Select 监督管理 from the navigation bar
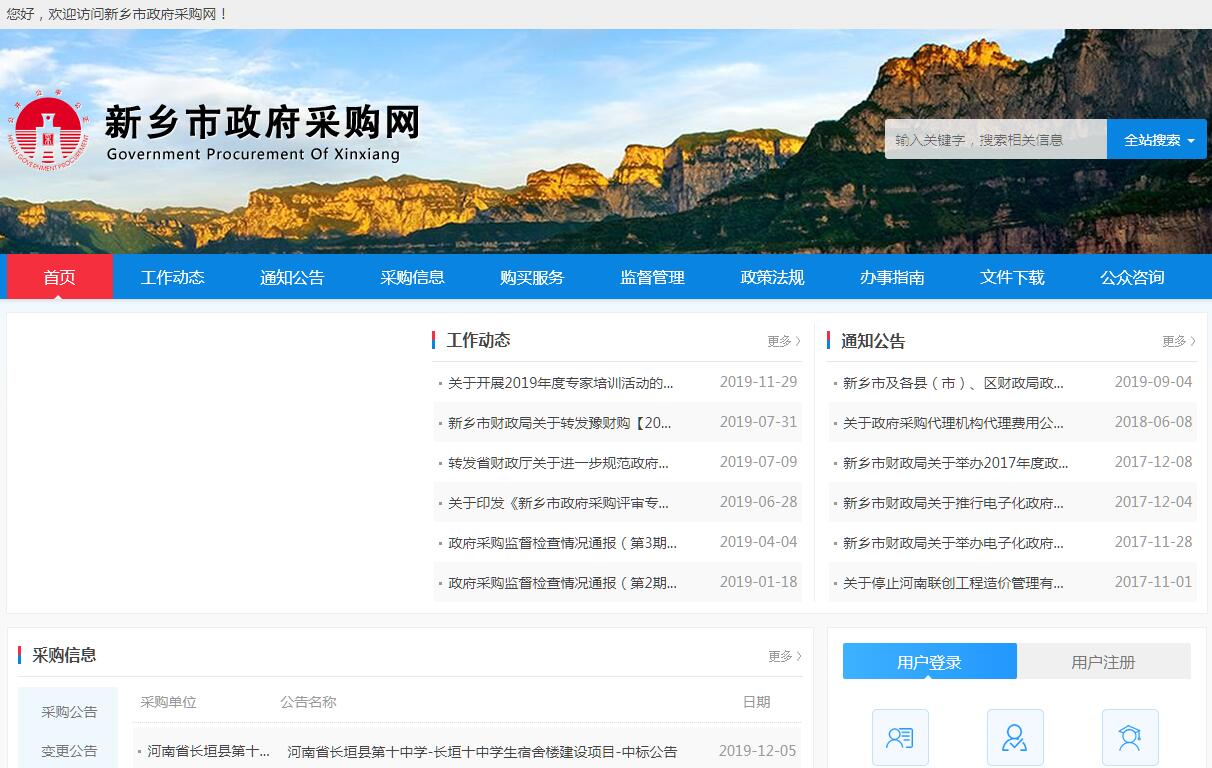 point(652,277)
